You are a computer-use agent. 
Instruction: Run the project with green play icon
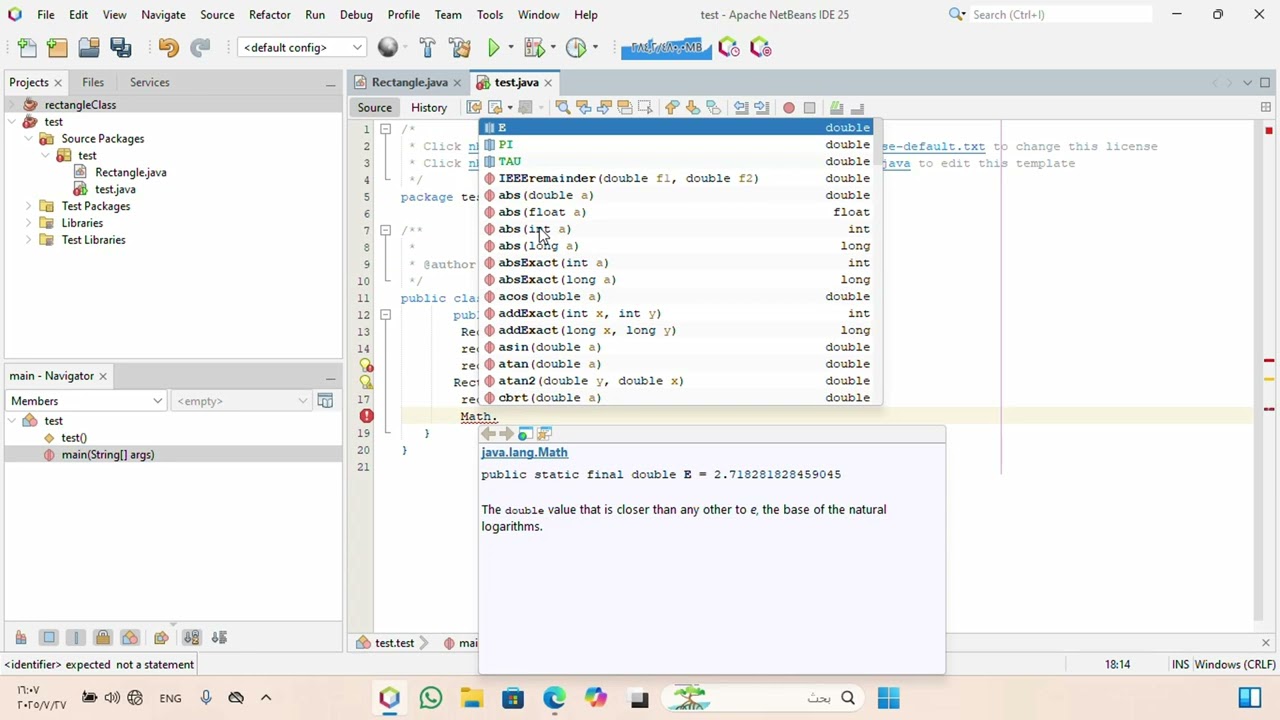(x=493, y=48)
